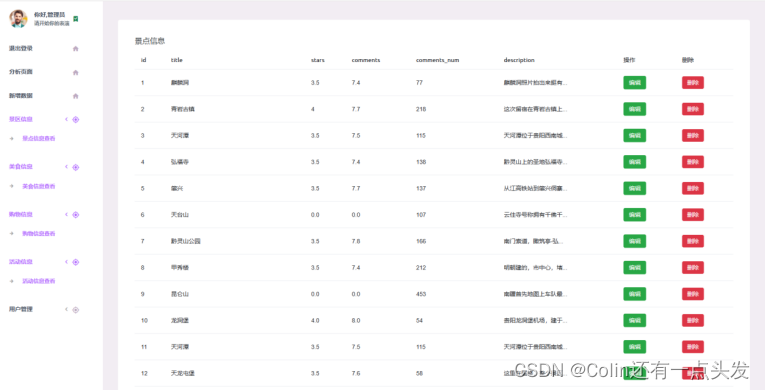Select the 美食信息 sidebar menu
This screenshot has height=390, width=765.
click(20, 166)
